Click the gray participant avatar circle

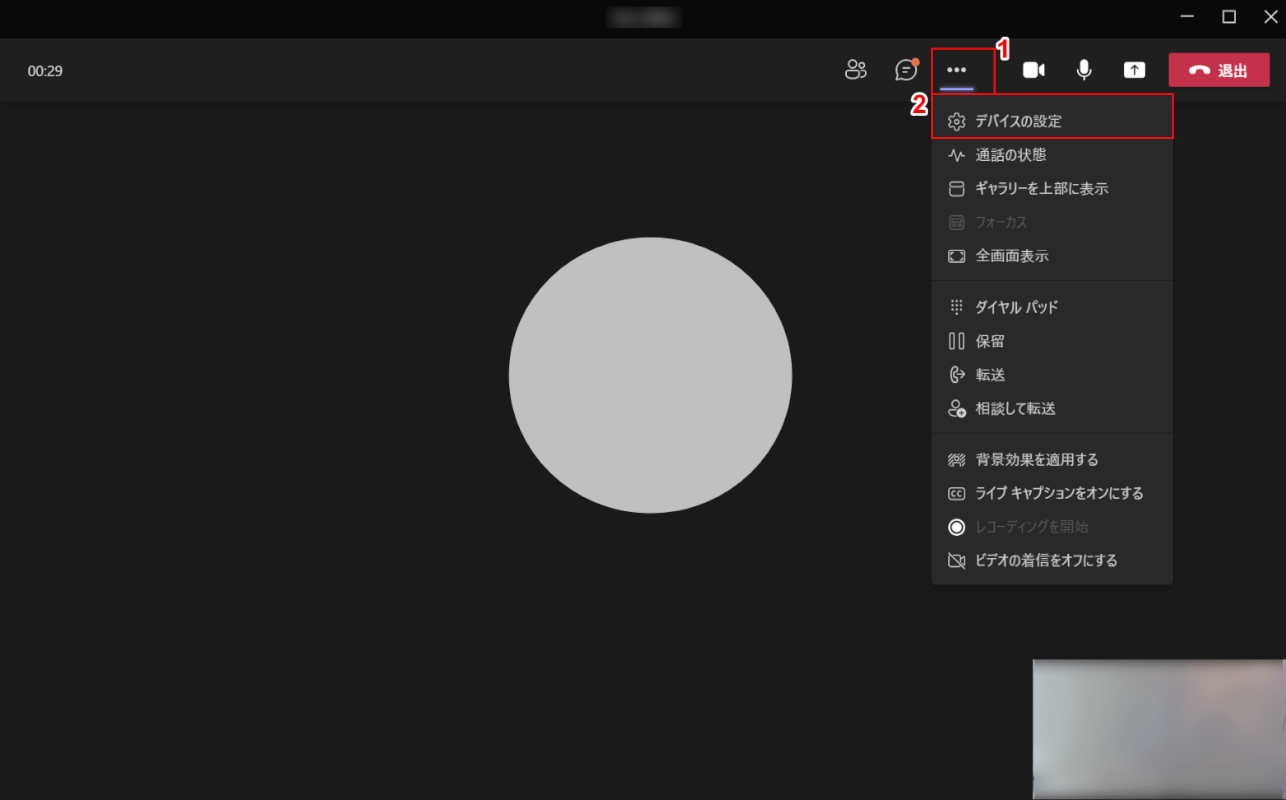coord(650,375)
